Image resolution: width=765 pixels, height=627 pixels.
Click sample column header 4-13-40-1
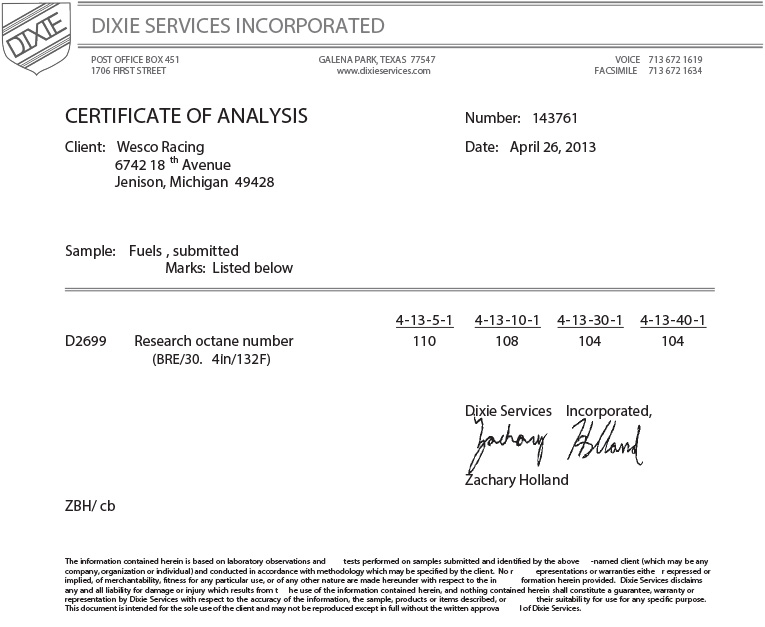(x=673, y=321)
